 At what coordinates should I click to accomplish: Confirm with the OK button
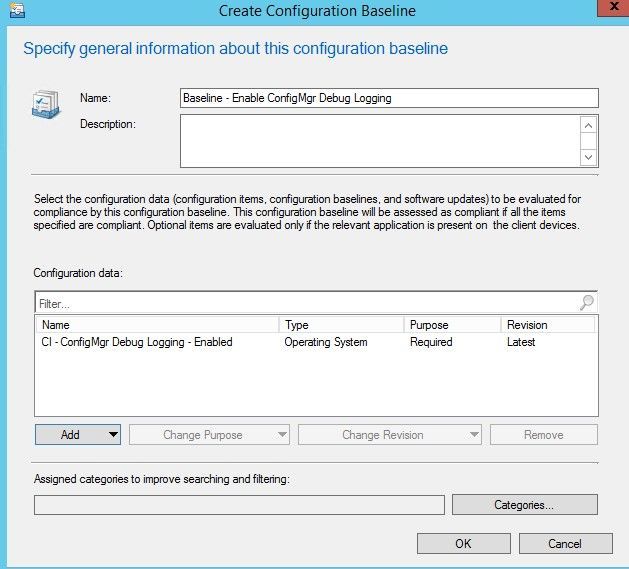464,543
